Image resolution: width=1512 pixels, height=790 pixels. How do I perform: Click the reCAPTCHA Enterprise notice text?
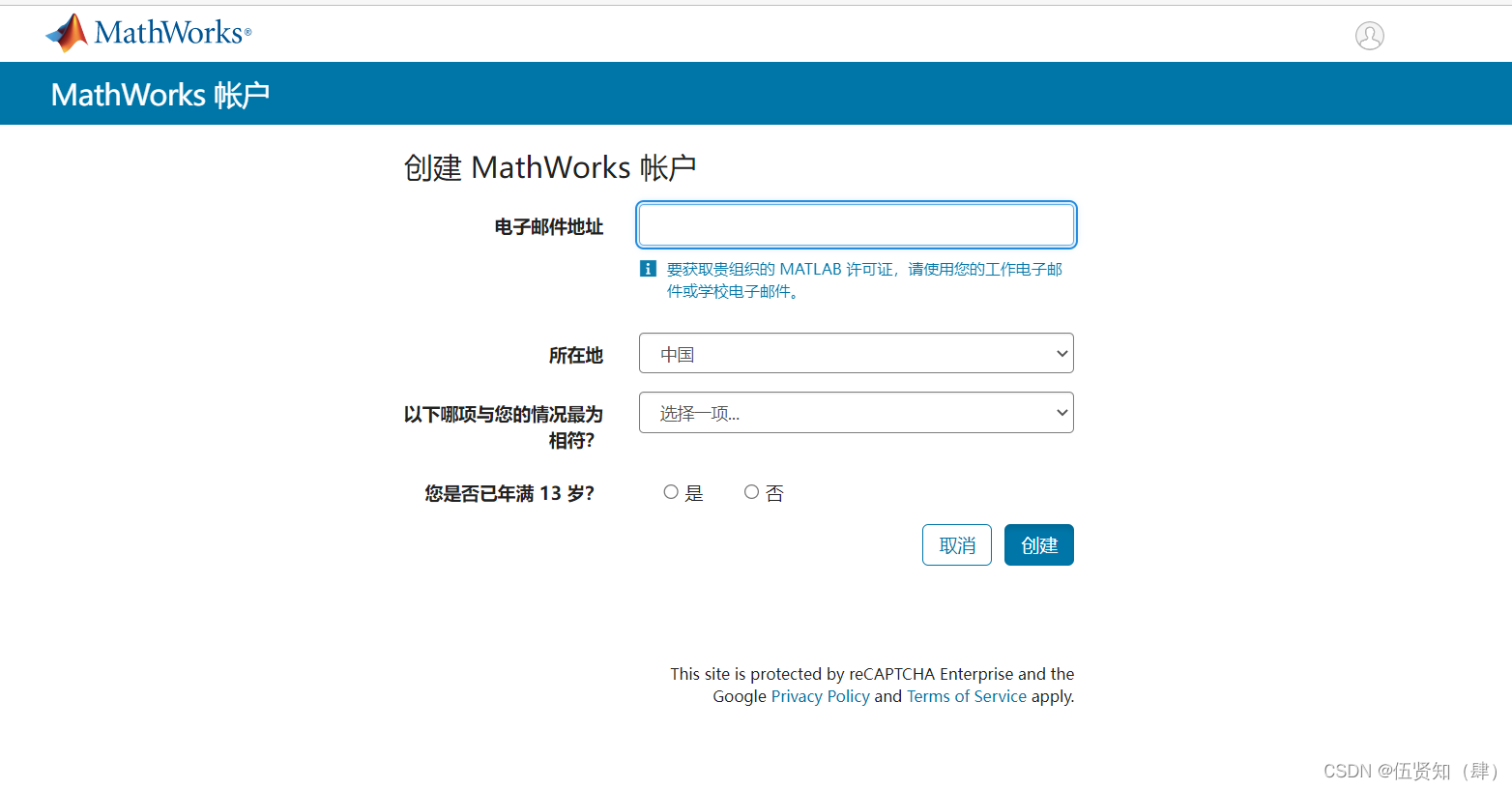(872, 685)
